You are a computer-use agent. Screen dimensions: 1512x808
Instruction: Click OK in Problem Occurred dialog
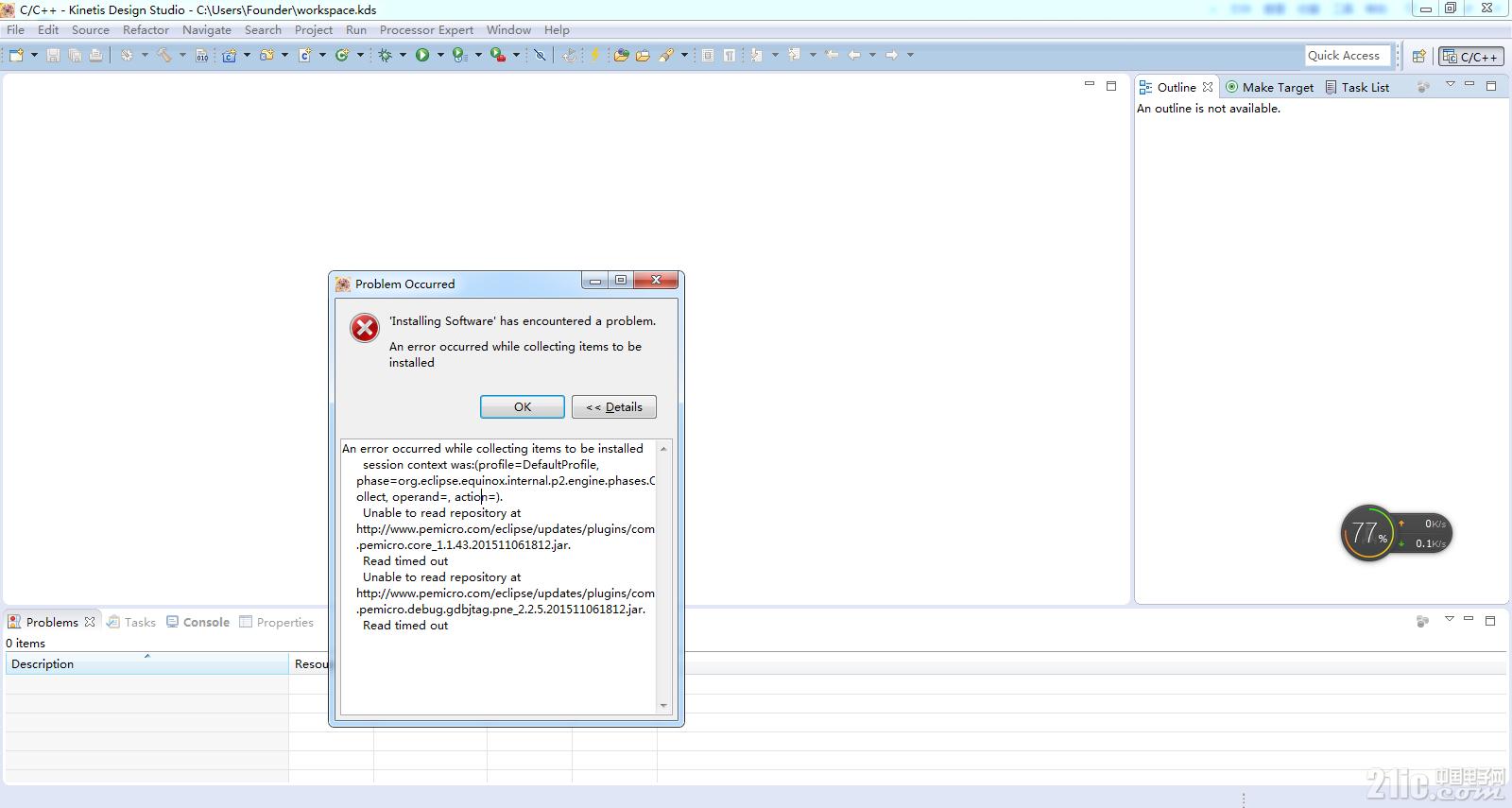point(523,406)
